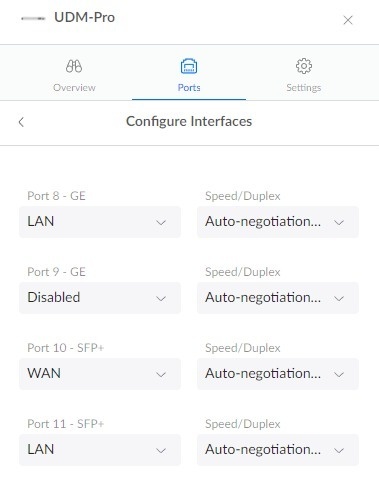
Task: Click the chevron in Port 9 Disabled field
Action: point(161,299)
